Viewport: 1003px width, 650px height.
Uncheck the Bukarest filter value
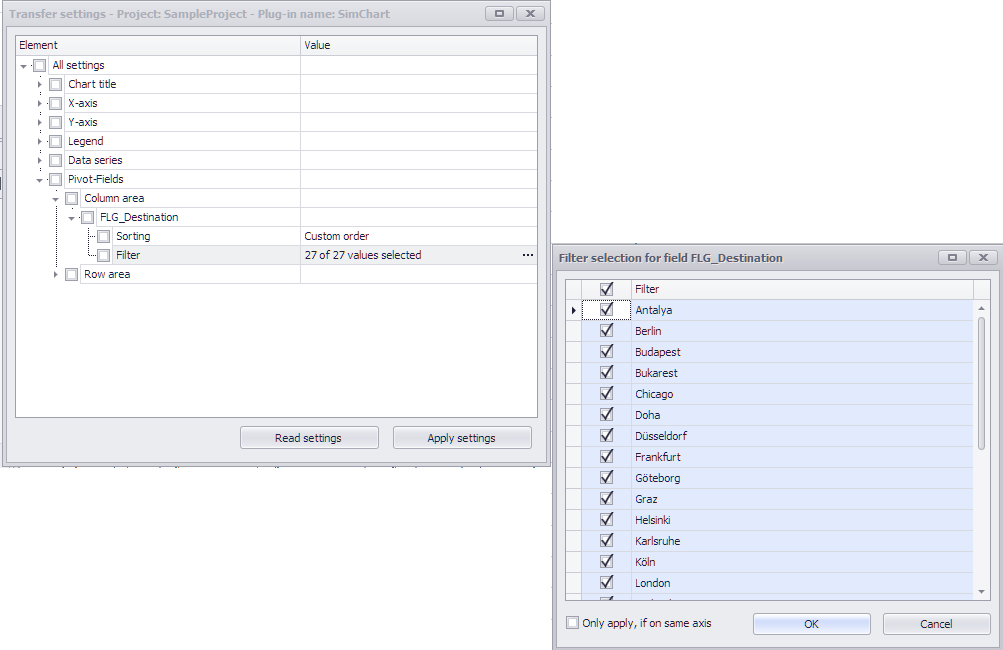pos(606,372)
